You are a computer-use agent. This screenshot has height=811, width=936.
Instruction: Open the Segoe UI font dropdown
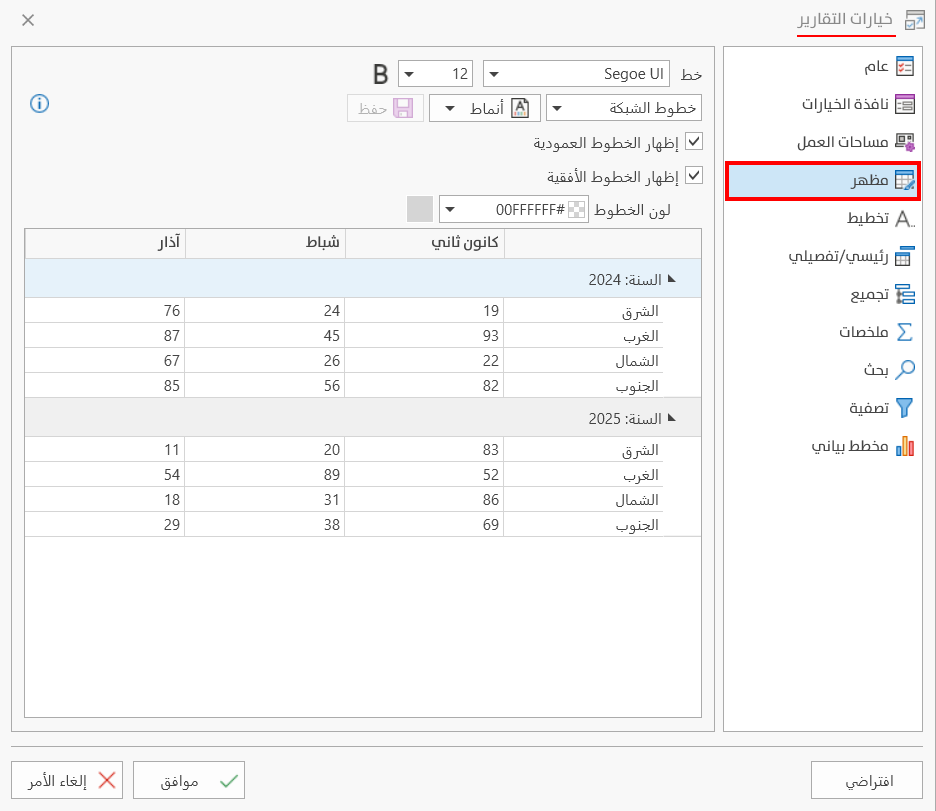tap(577, 74)
